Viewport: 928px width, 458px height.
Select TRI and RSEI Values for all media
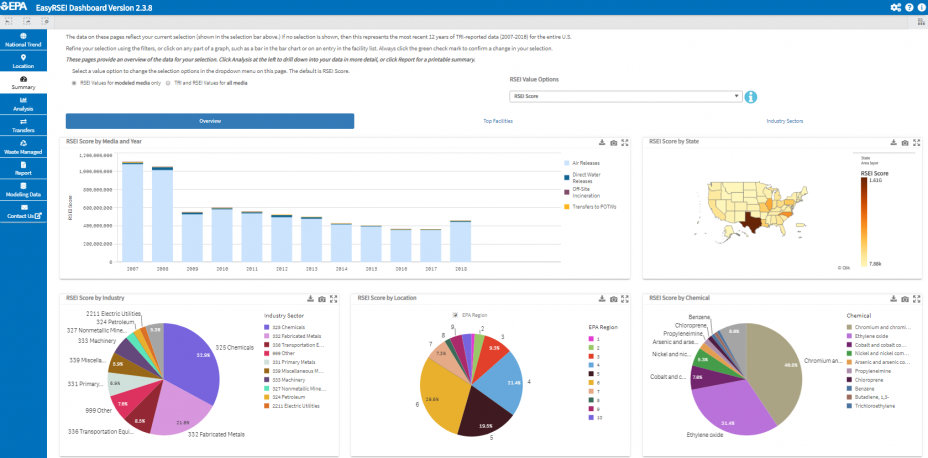(x=168, y=83)
